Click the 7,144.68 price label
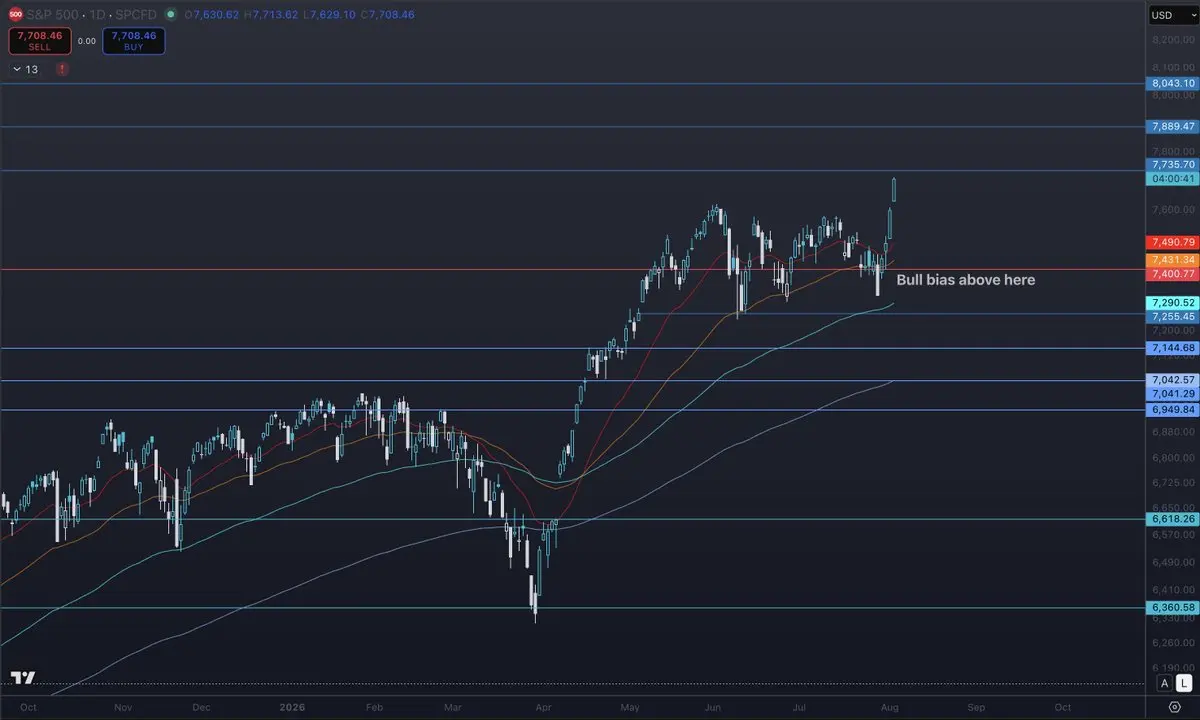 pyautogui.click(x=1173, y=348)
